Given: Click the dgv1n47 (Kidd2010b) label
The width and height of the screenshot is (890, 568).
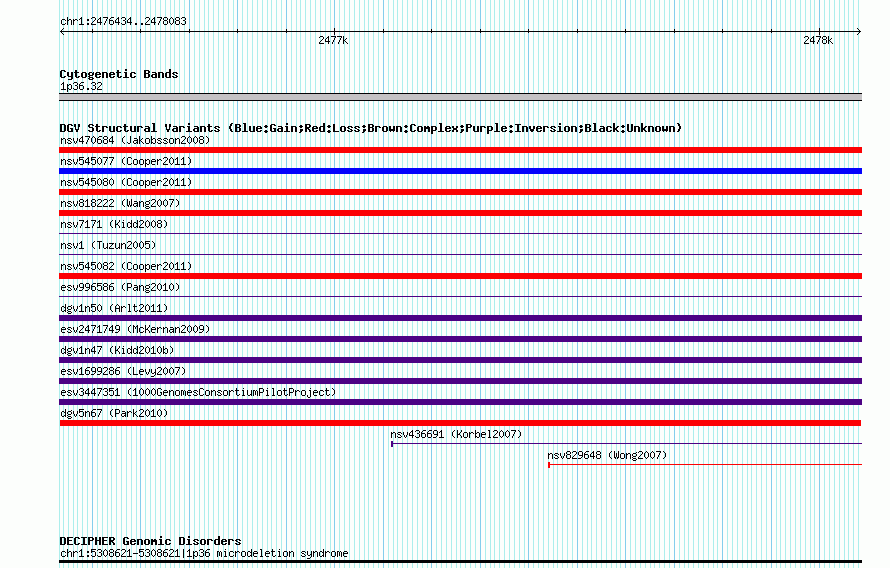Looking at the screenshot, I should [x=117, y=350].
